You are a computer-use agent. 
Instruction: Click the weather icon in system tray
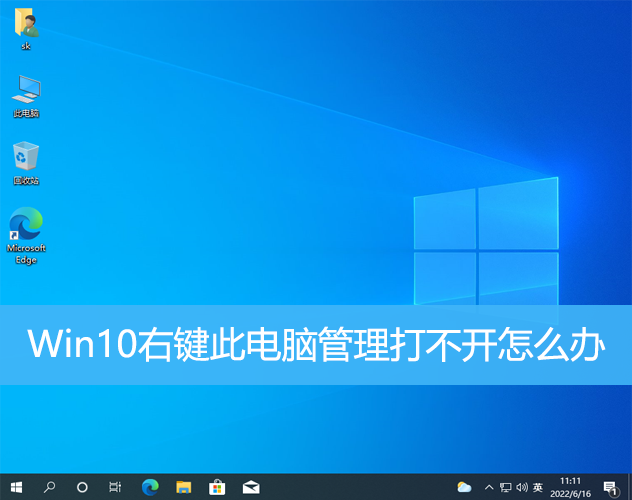[464, 487]
